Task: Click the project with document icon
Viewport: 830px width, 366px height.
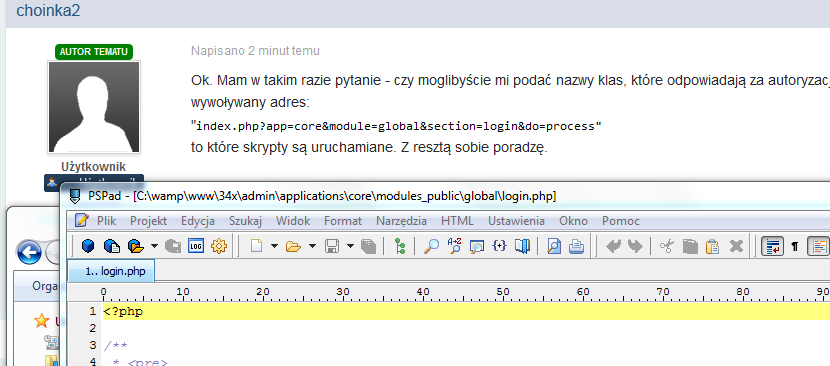Action: (112, 246)
